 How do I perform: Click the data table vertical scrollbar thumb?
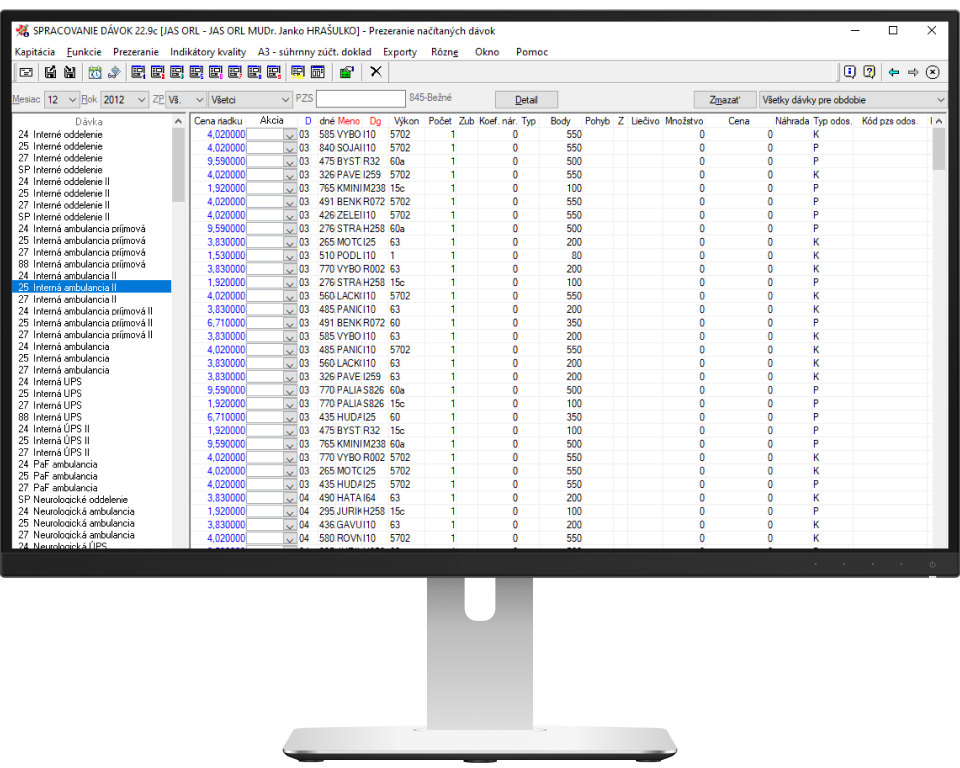pyautogui.click(x=939, y=149)
